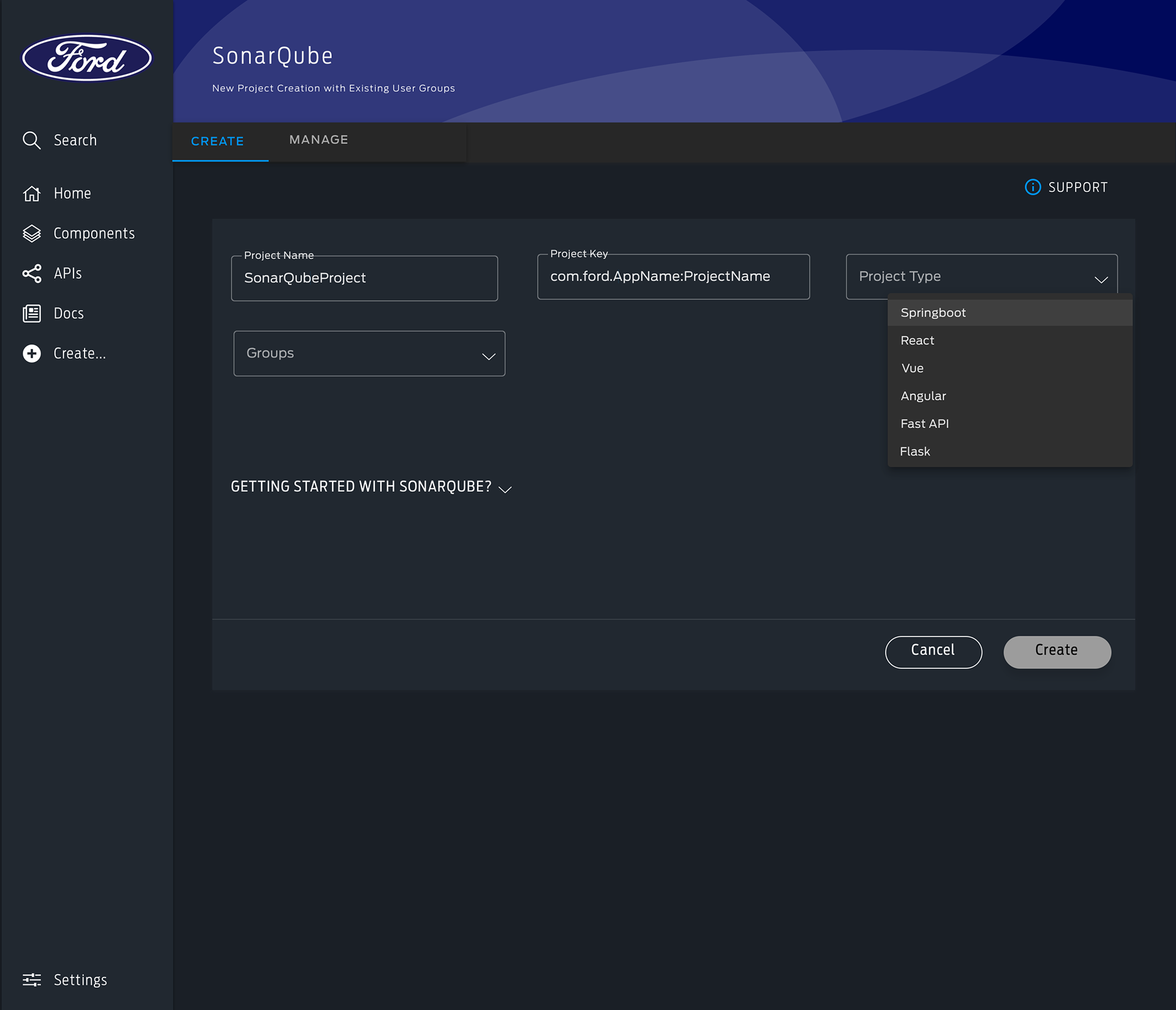Open Search in the sidebar

click(75, 140)
